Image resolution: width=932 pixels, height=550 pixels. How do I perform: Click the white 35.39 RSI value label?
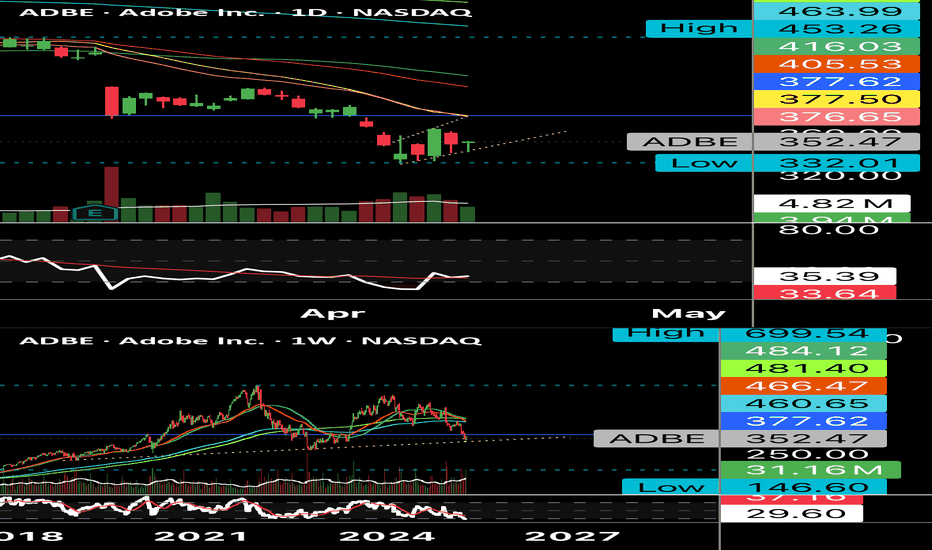pyautogui.click(x=825, y=276)
